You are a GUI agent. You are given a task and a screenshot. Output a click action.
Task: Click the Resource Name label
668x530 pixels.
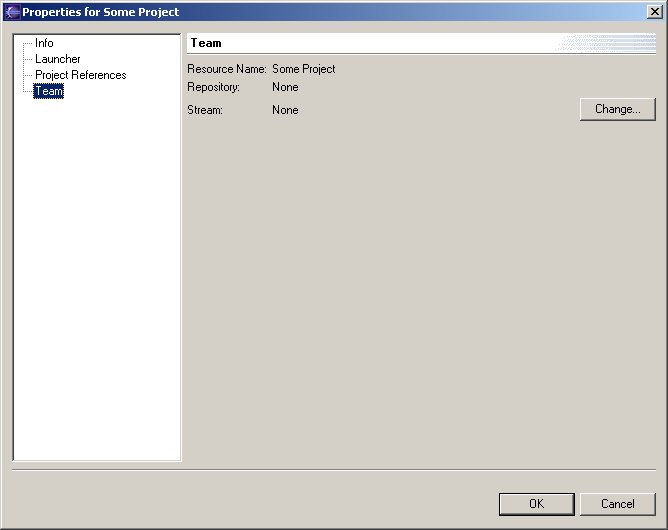tap(227, 69)
